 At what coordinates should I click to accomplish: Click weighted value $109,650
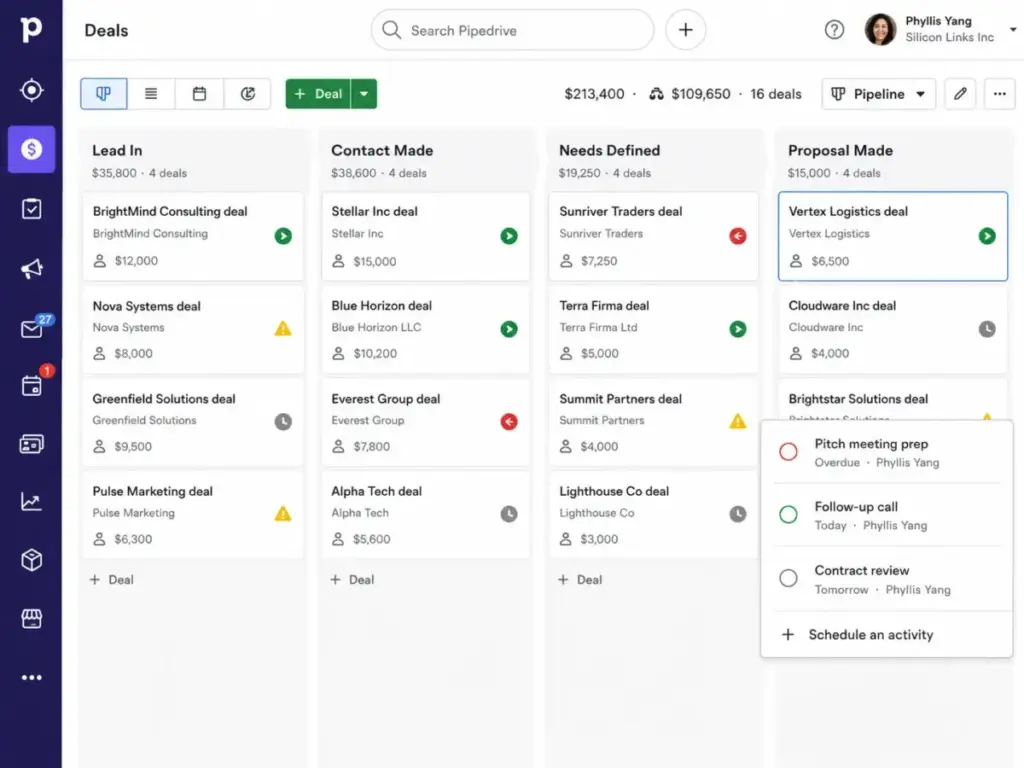pyautogui.click(x=701, y=94)
